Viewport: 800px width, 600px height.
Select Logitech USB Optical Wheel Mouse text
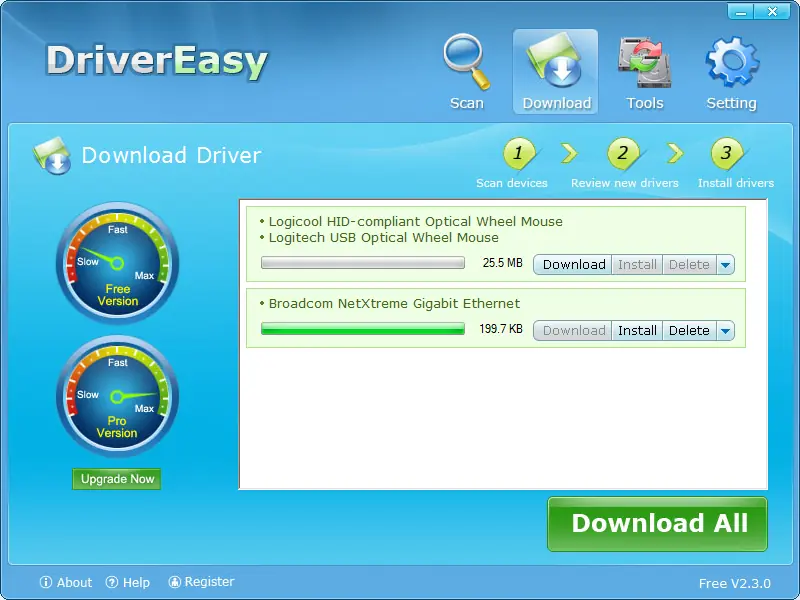[384, 237]
